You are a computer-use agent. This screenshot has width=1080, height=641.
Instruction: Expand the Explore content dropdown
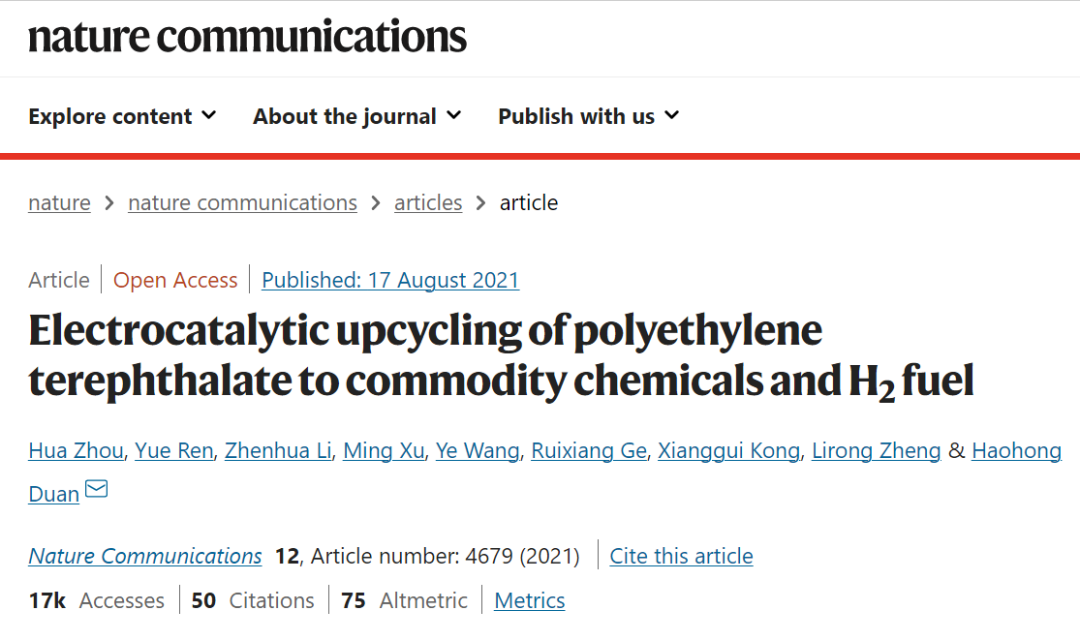pyautogui.click(x=122, y=116)
